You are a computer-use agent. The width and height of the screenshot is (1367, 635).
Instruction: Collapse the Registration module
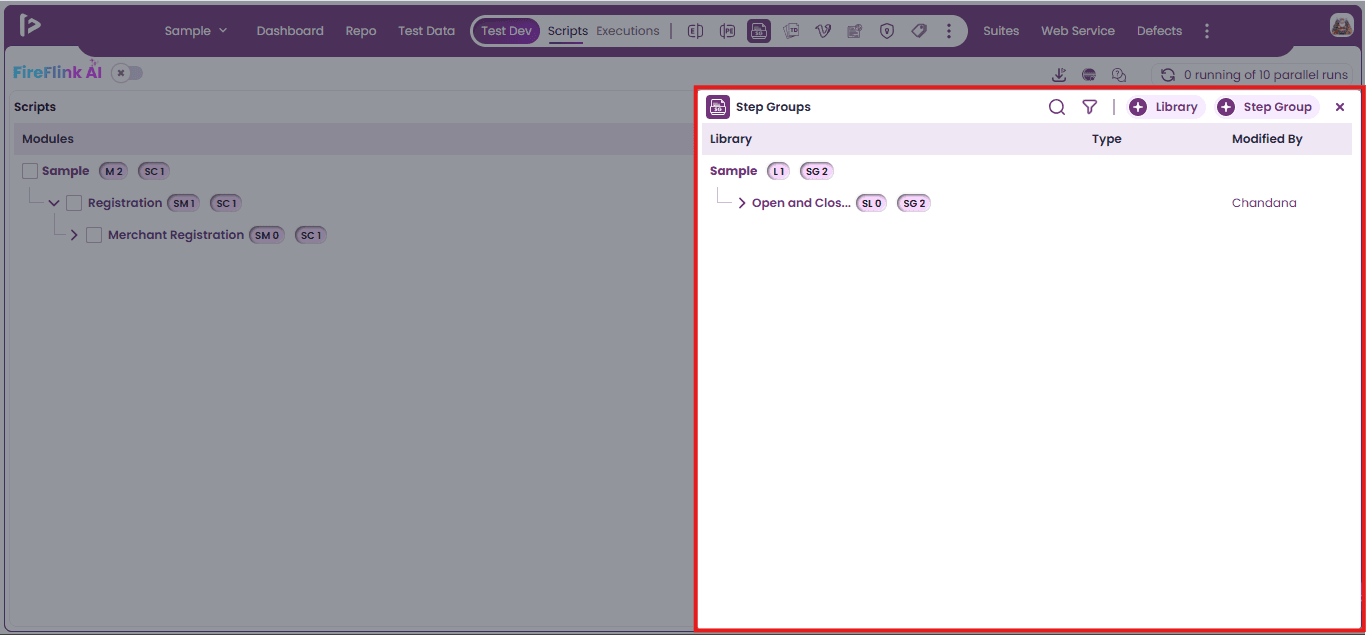pos(54,203)
